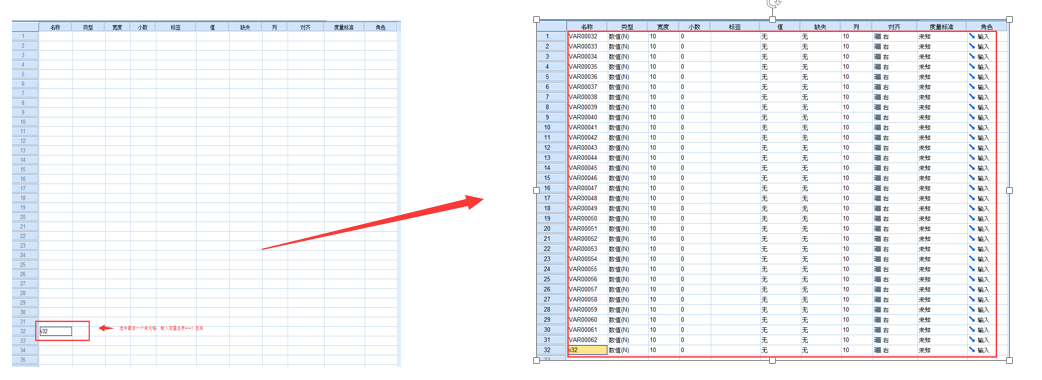
Task: Click the role arrow icon in VAR00062 row
Action: 972,340
